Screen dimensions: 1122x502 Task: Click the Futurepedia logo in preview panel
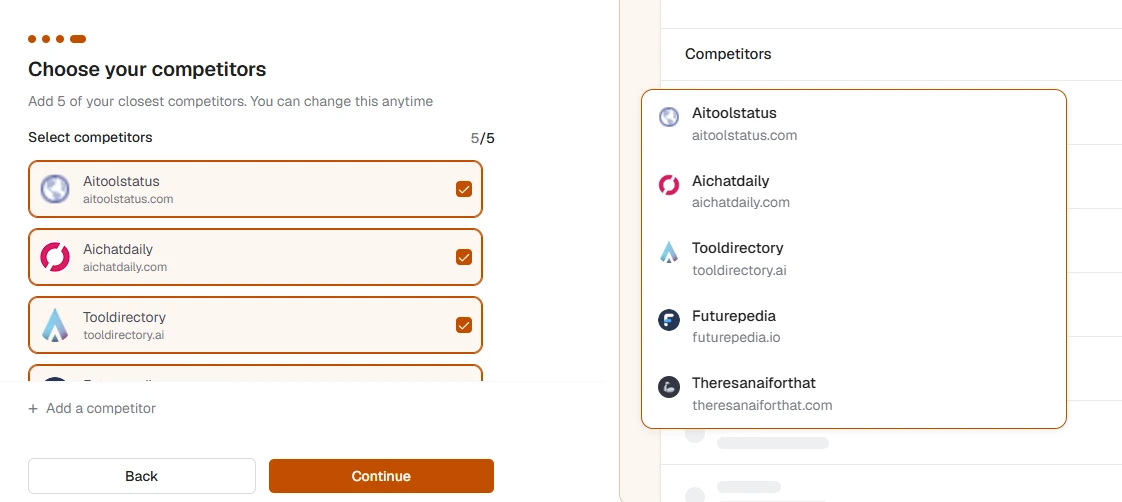pyautogui.click(x=668, y=320)
